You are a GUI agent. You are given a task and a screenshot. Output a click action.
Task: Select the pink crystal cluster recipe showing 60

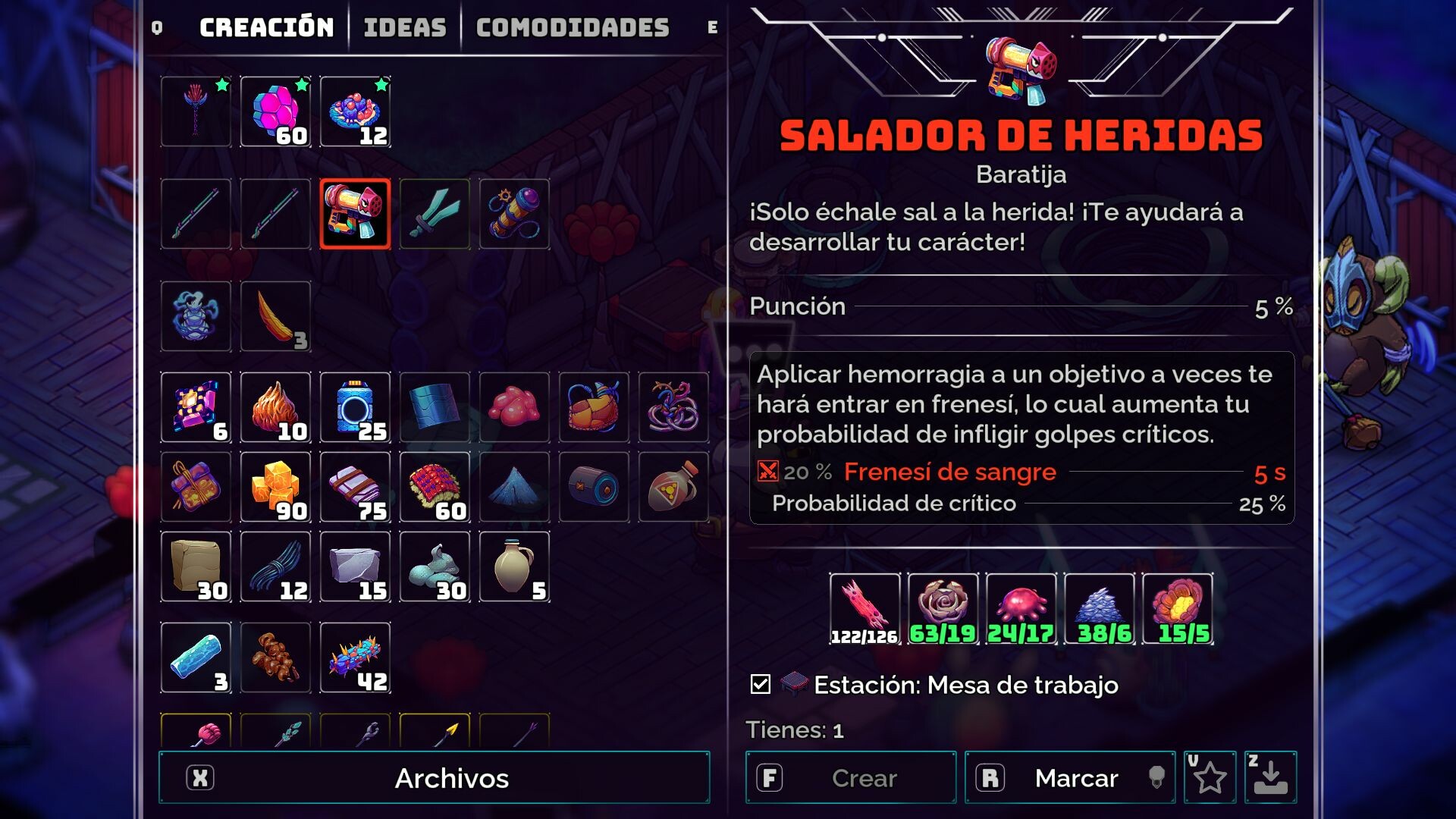275,111
